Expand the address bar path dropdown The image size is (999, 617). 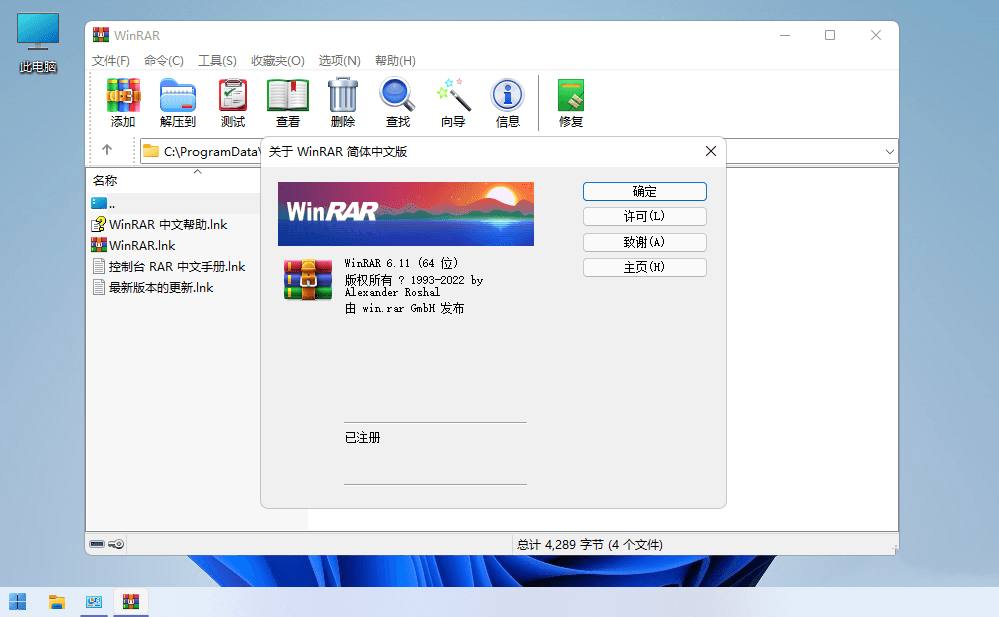889,151
